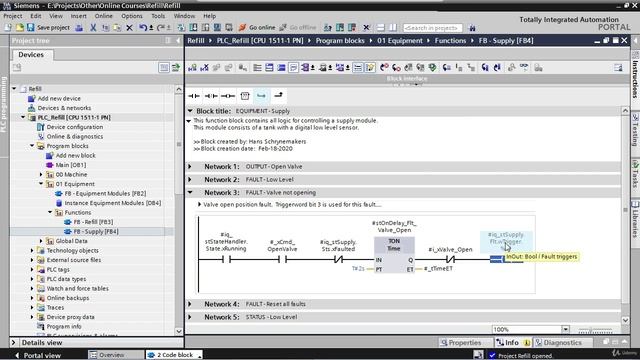Click the New project icon
The image size is (640, 360).
(x=8, y=27)
